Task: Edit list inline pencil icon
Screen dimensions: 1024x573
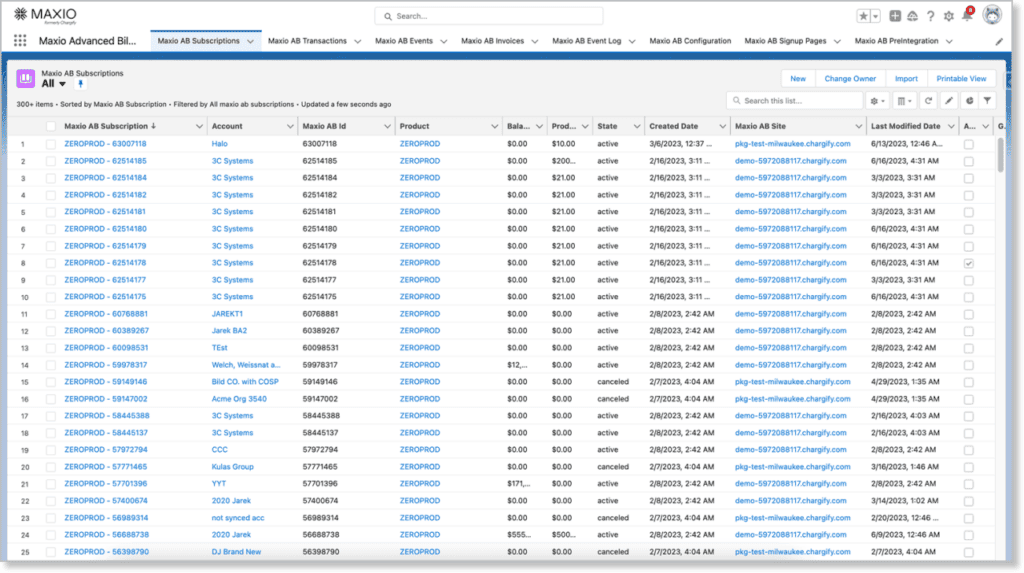Action: pyautogui.click(x=949, y=101)
